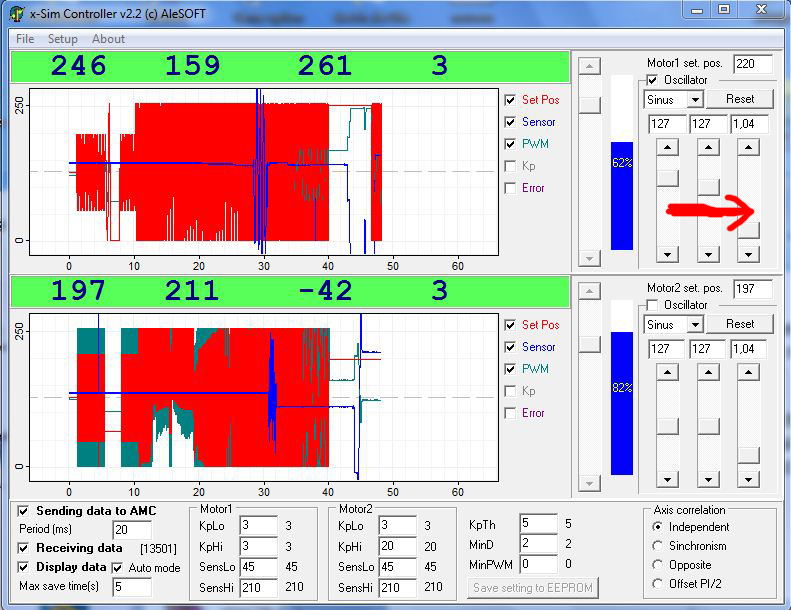Select Independent axis correlation

coord(657,527)
